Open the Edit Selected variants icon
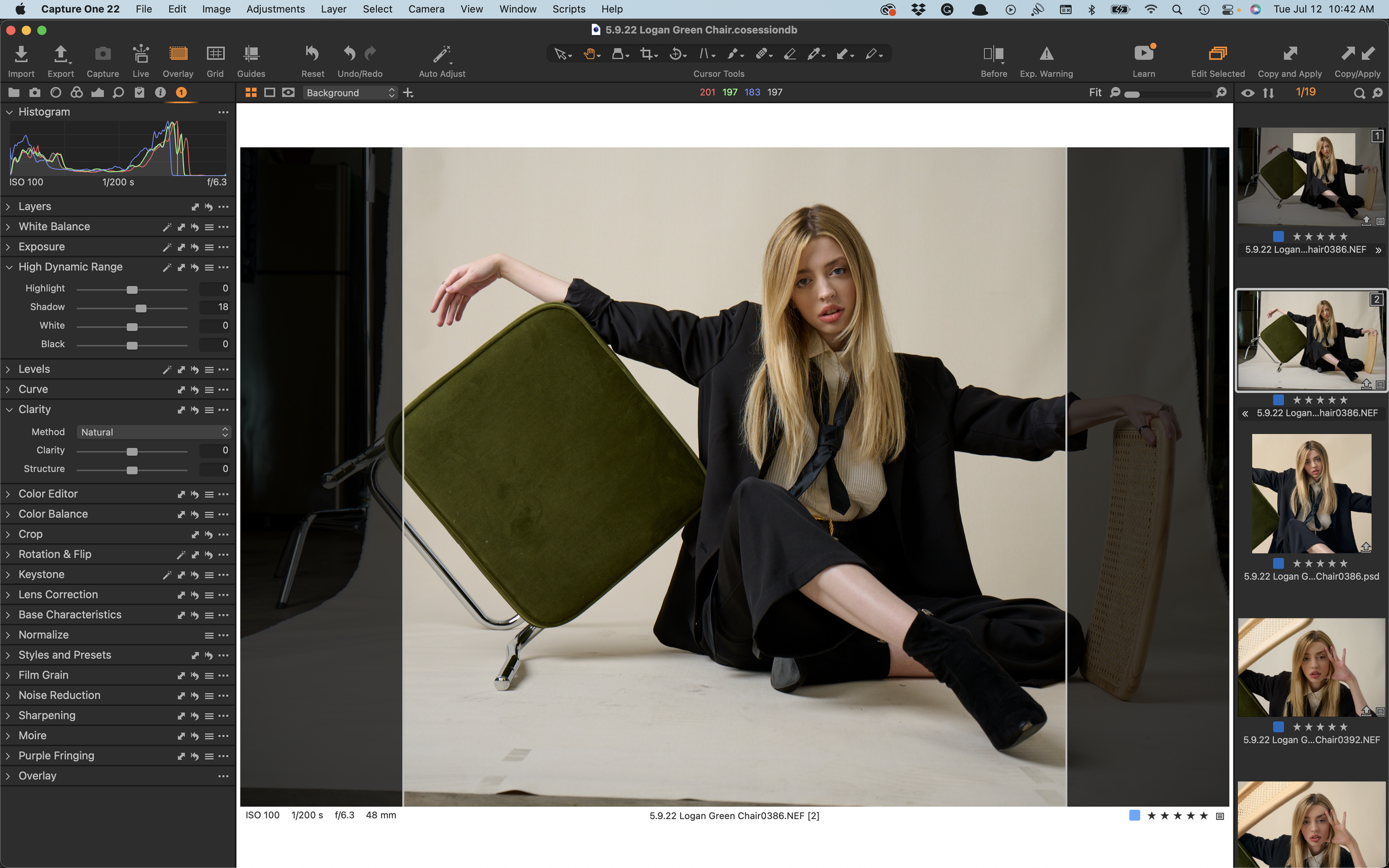 1217,54
